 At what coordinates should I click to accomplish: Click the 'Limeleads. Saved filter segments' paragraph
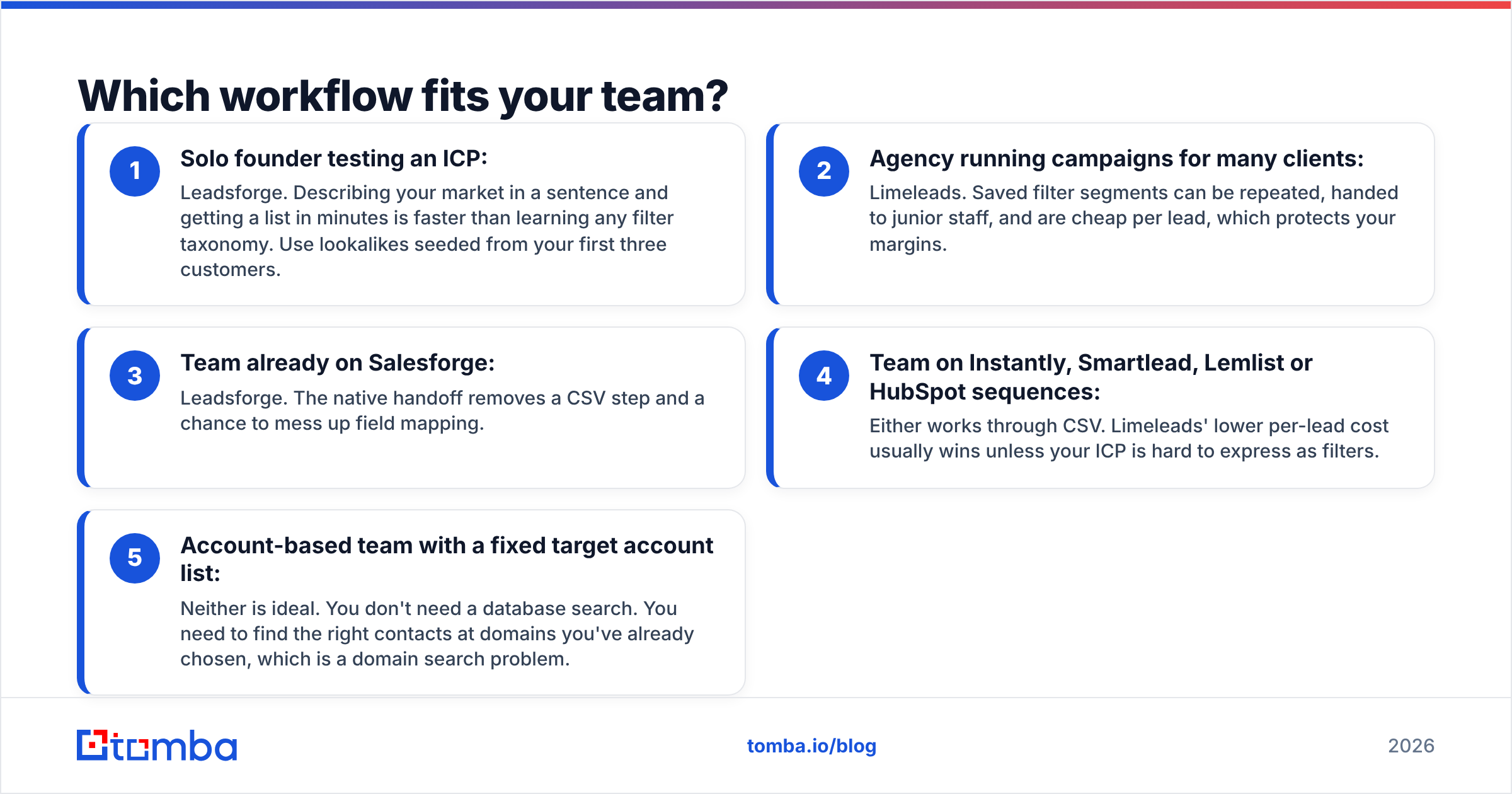[1134, 218]
